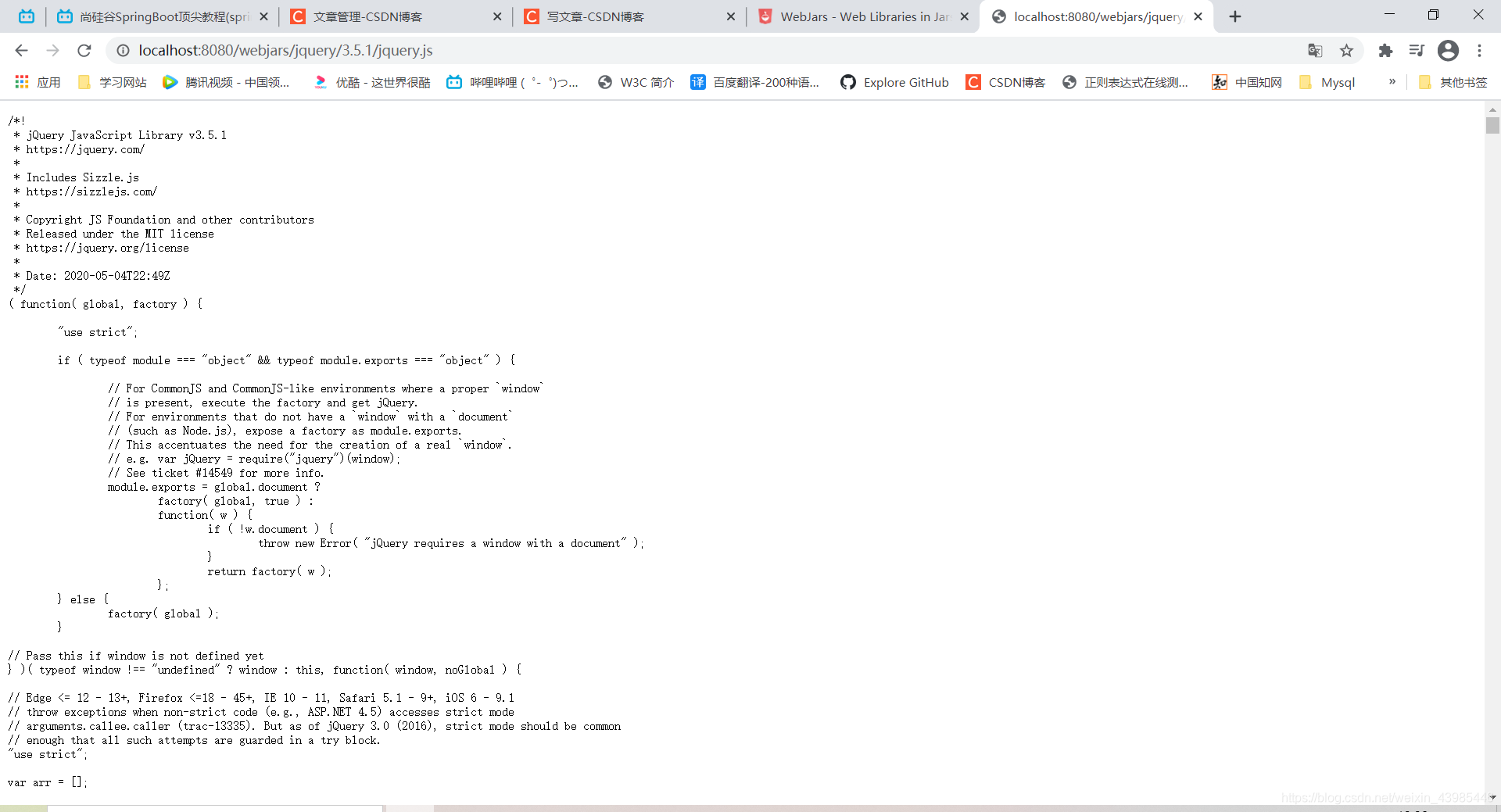Open the 学习网站 bookmark folder

pos(113,82)
